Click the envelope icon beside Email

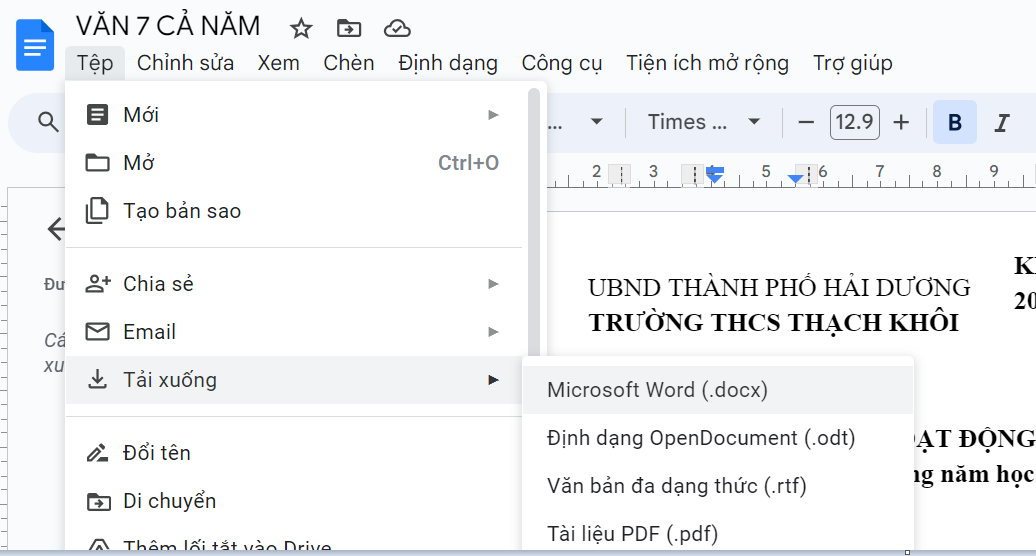(98, 331)
